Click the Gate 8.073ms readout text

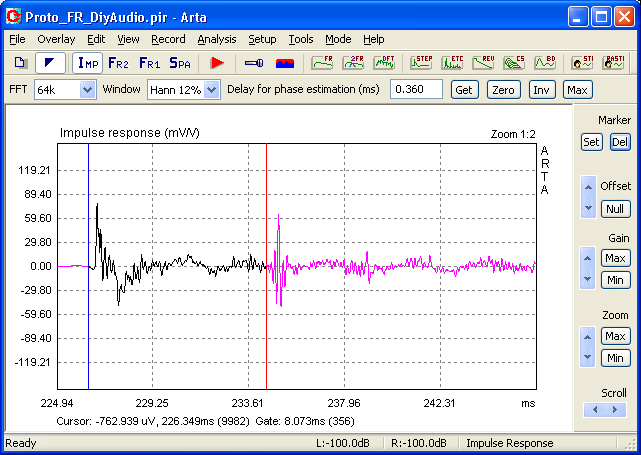pos(305,421)
